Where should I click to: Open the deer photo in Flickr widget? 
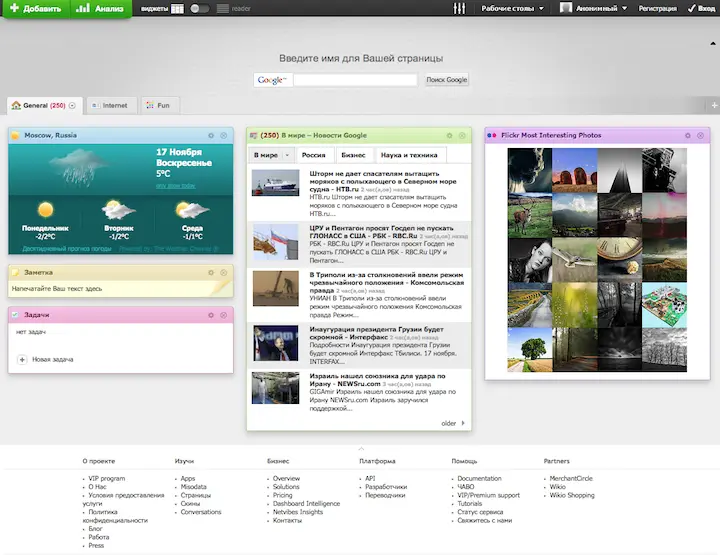[x=529, y=215]
